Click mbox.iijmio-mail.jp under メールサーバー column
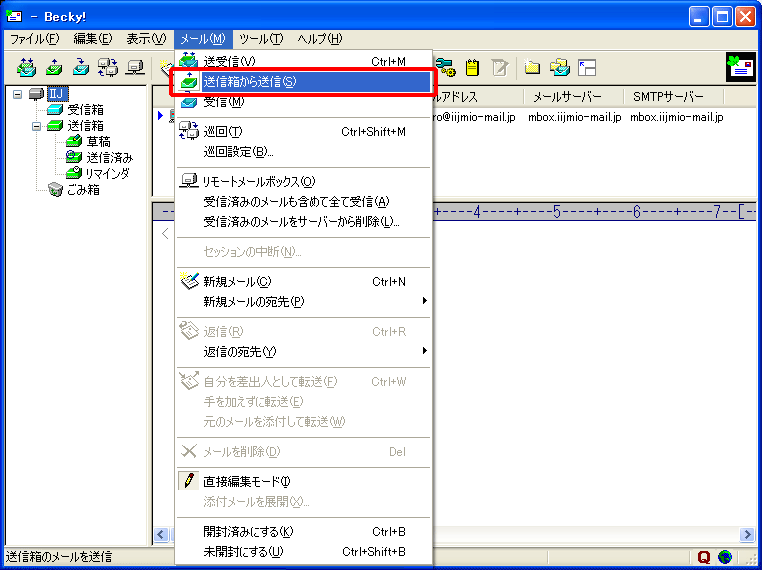This screenshot has height=570, width=762. point(575,118)
